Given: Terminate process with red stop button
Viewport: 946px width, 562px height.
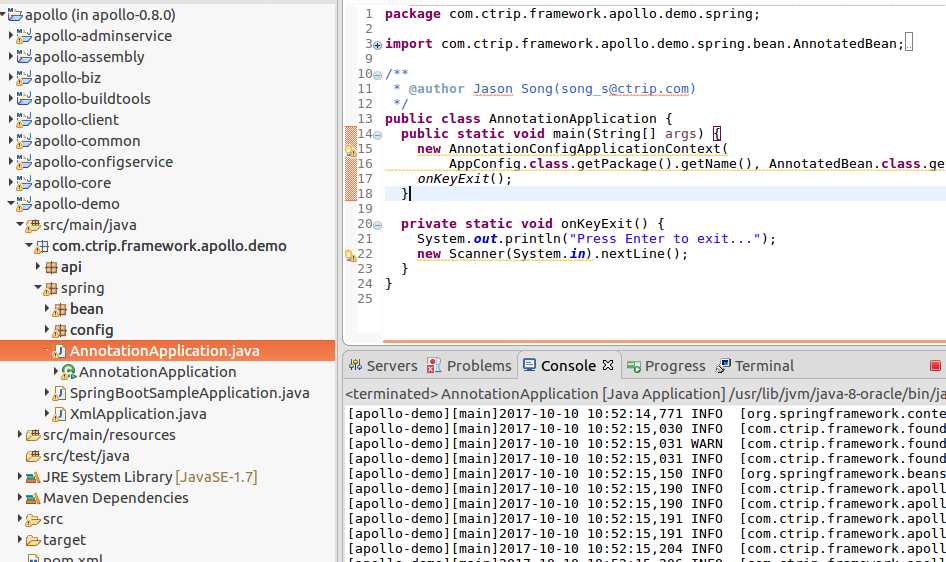Looking at the screenshot, I should click(935, 365).
